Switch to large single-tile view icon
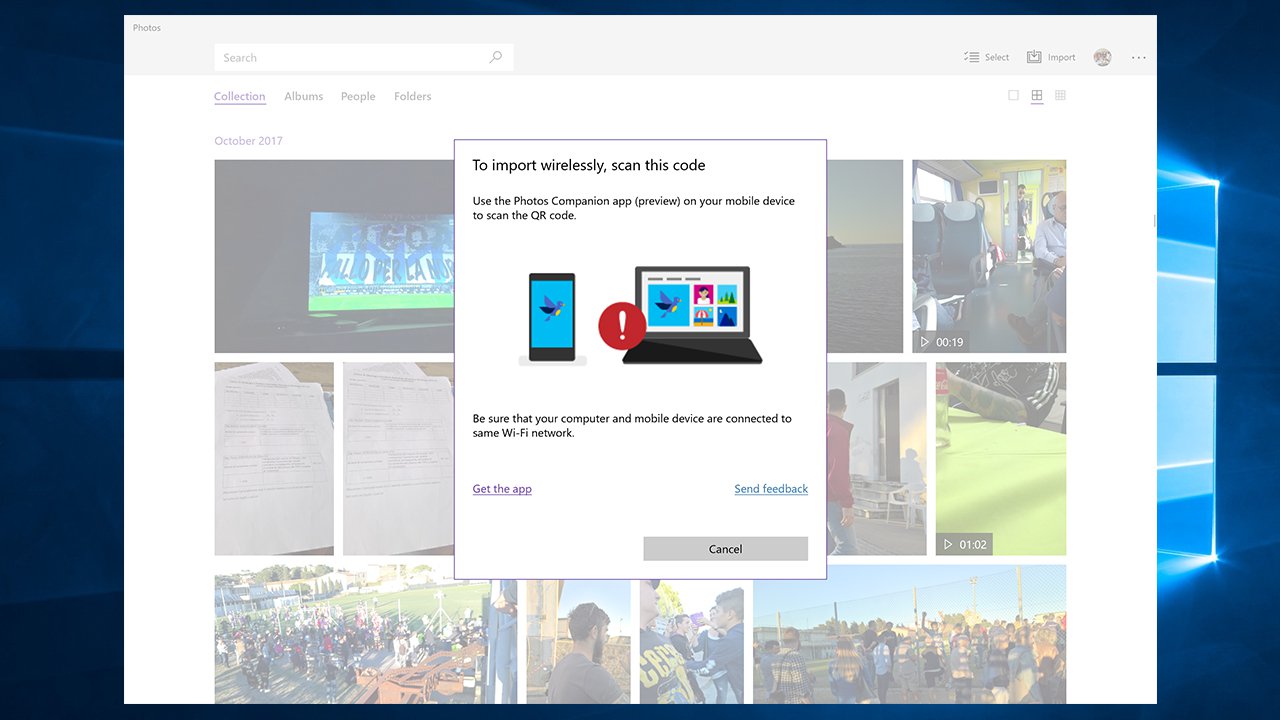Viewport: 1280px width, 720px height. tap(1013, 96)
